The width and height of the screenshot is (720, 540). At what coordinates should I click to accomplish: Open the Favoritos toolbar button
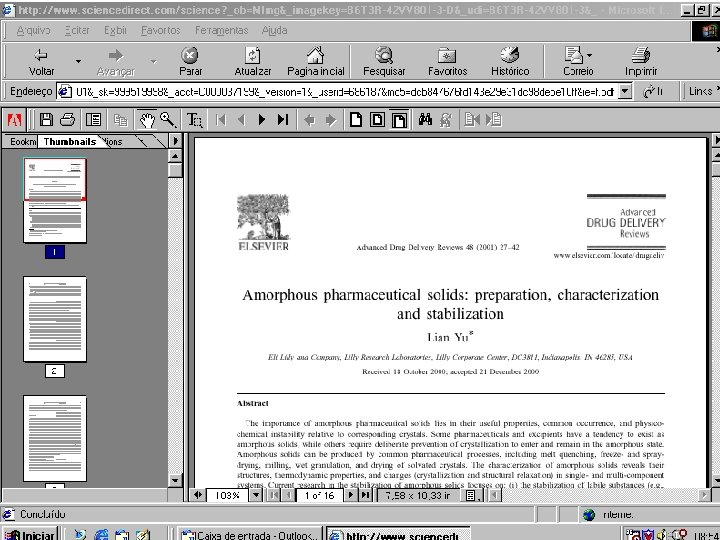(x=447, y=62)
